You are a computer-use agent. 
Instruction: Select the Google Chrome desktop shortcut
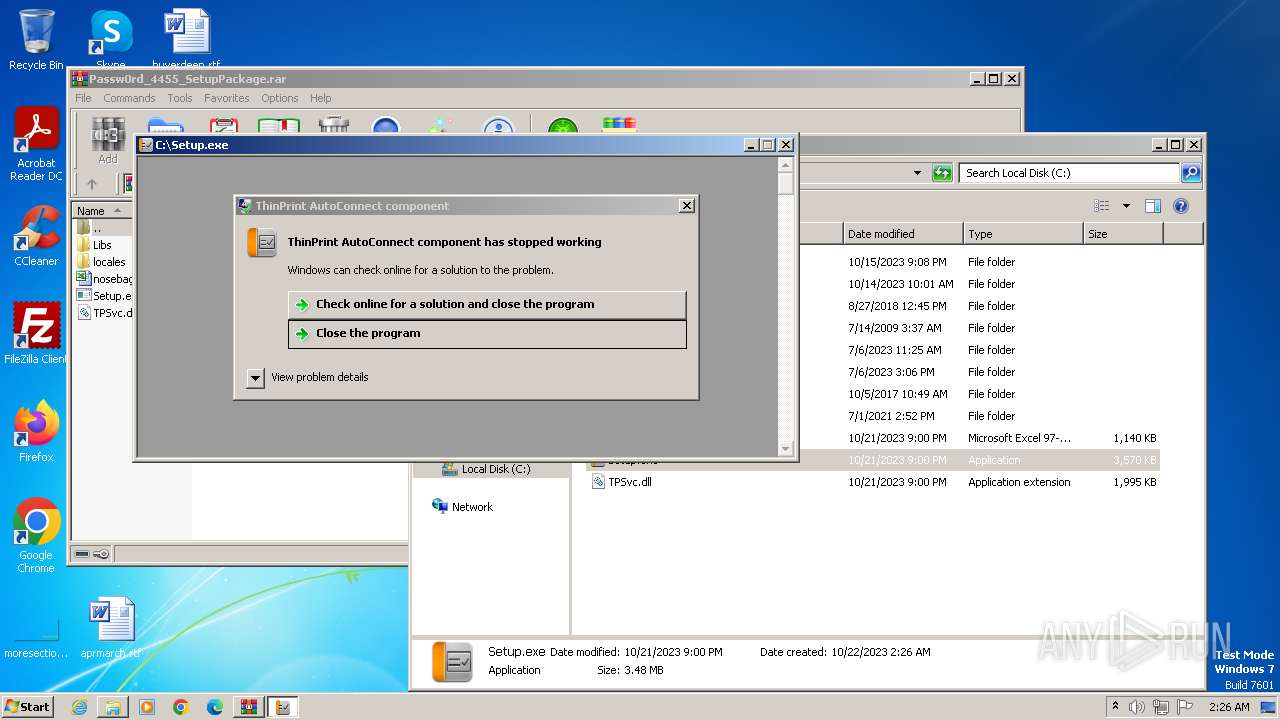pos(36,536)
